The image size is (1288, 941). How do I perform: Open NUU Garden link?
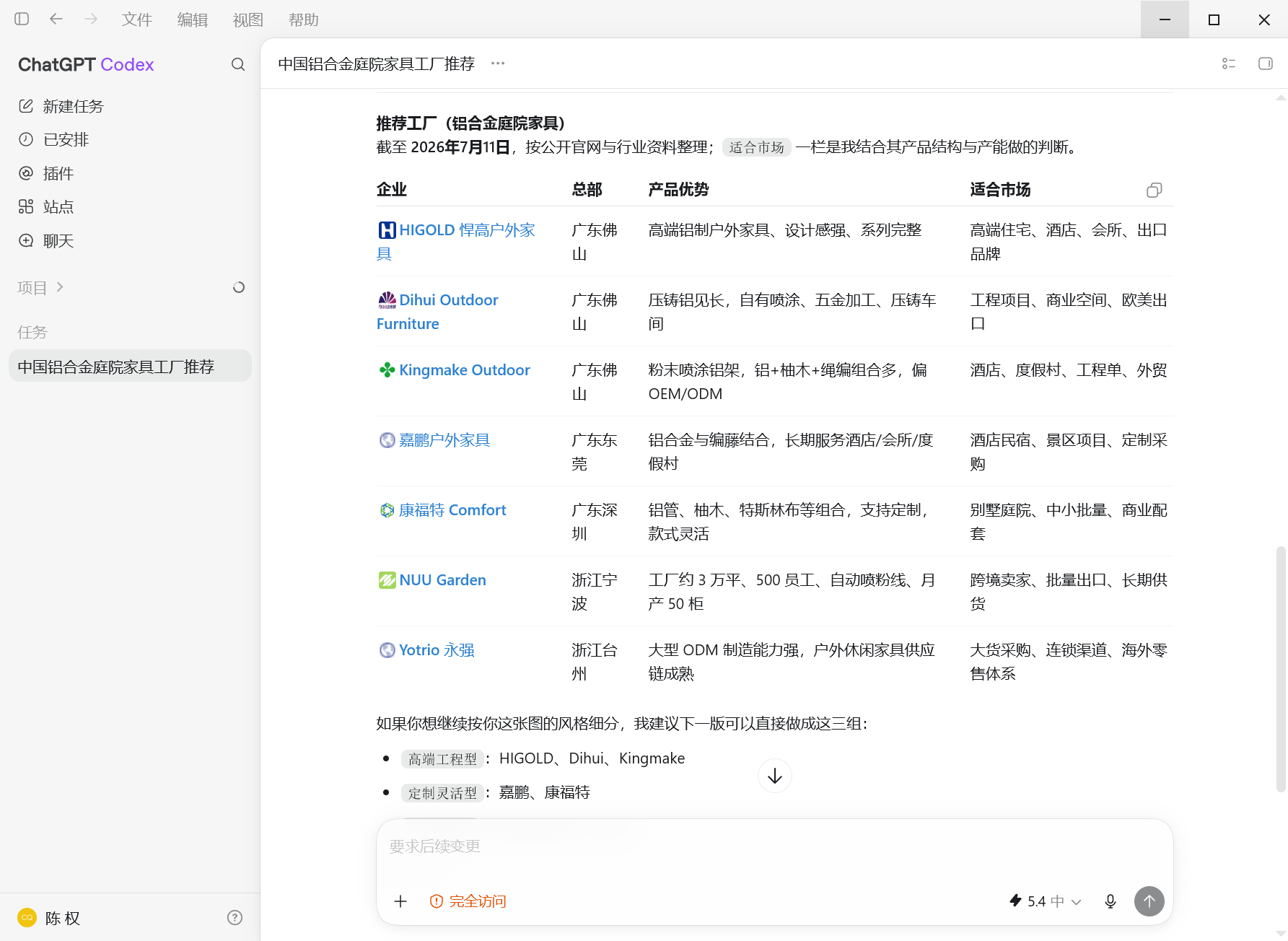(432, 580)
